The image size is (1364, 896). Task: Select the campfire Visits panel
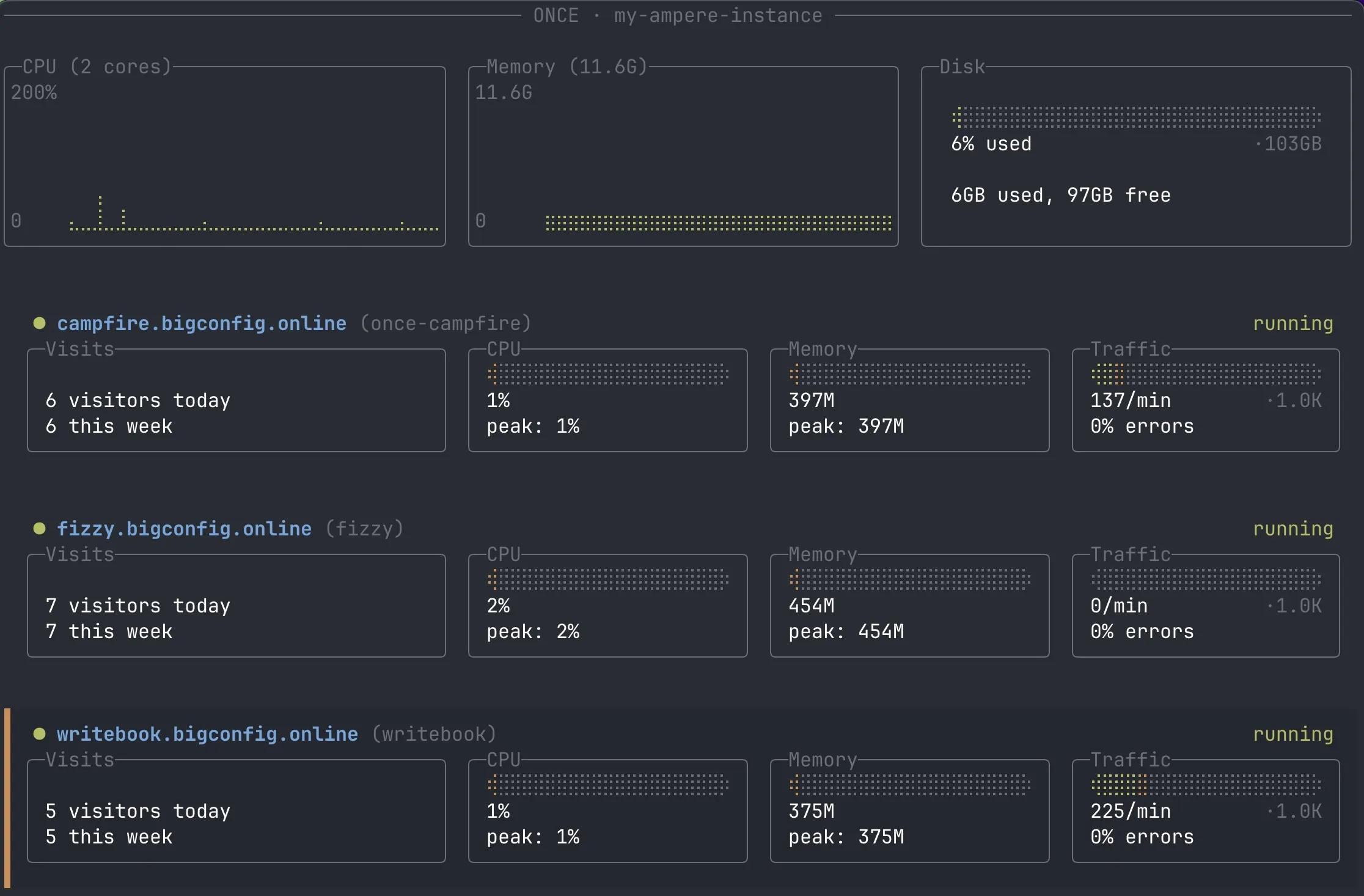click(237, 401)
